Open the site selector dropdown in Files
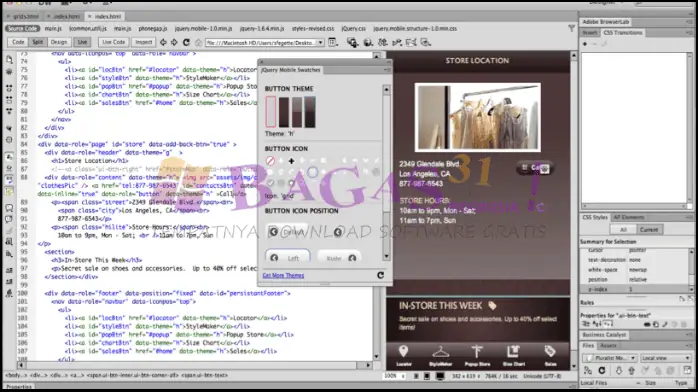Image resolution: width=698 pixels, height=392 pixels. (x=610, y=358)
